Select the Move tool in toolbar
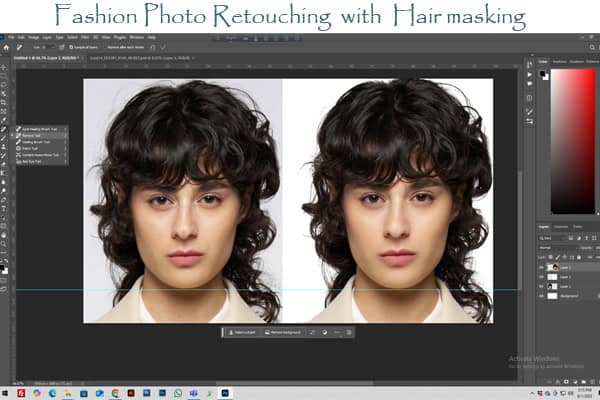 4,67
